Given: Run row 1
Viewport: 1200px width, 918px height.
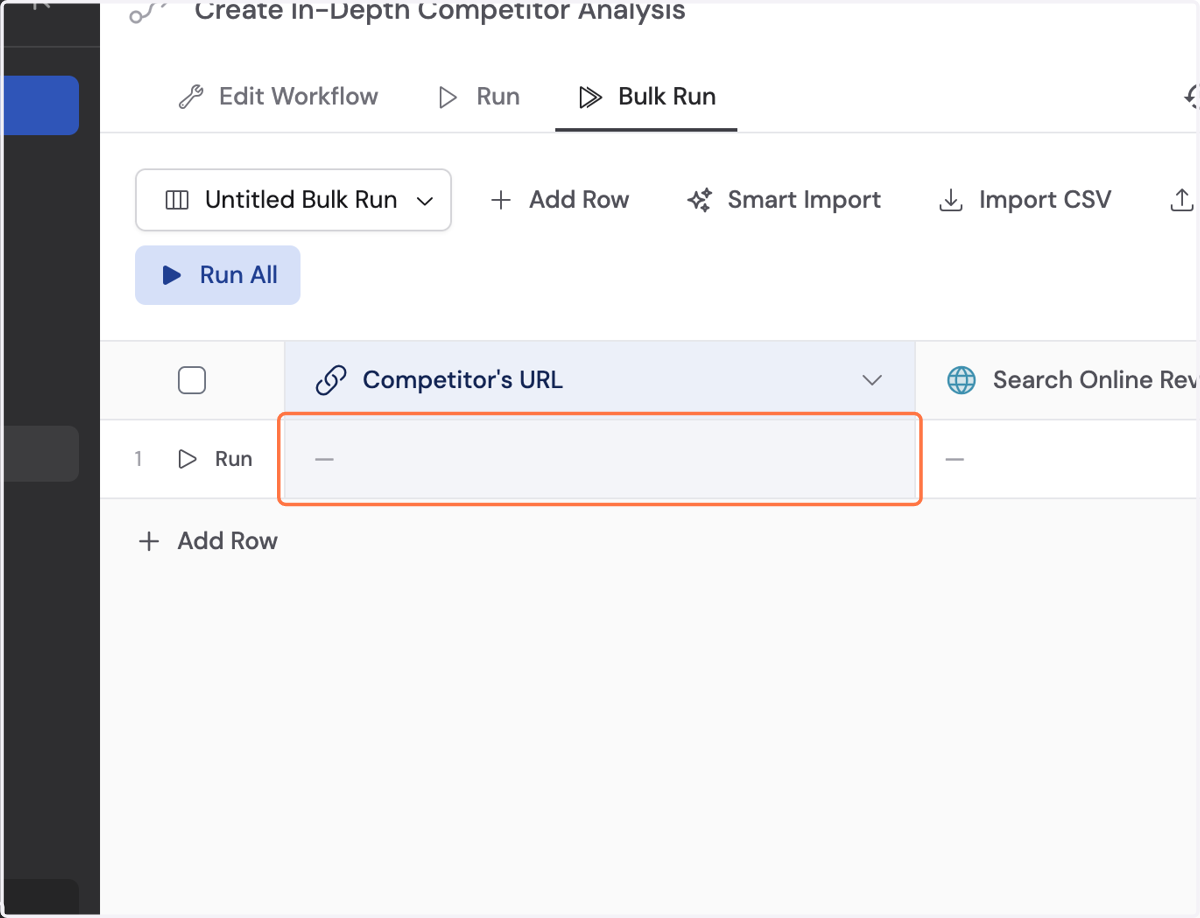Looking at the screenshot, I should tap(215, 459).
